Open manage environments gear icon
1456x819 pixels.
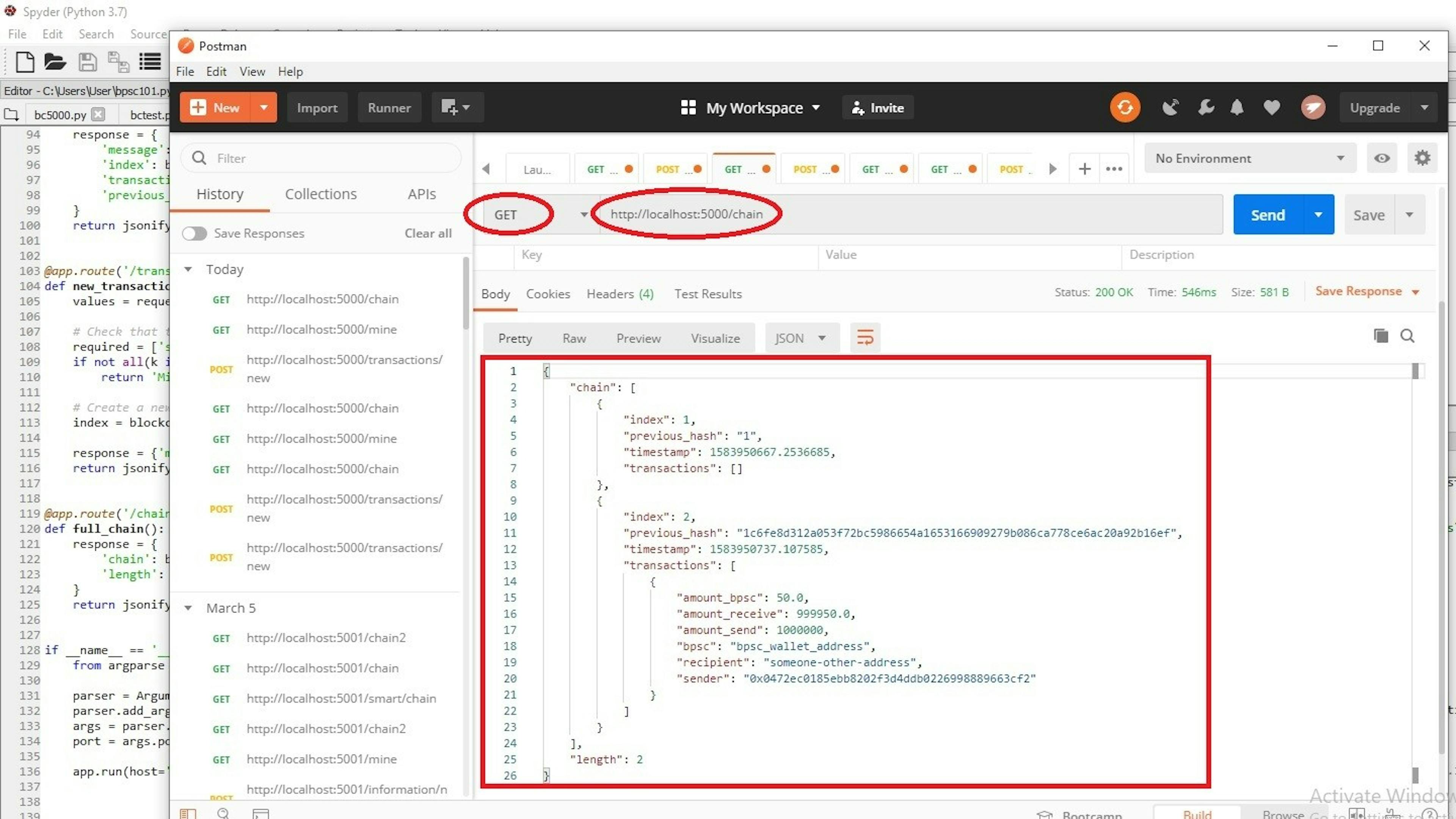tap(1422, 158)
